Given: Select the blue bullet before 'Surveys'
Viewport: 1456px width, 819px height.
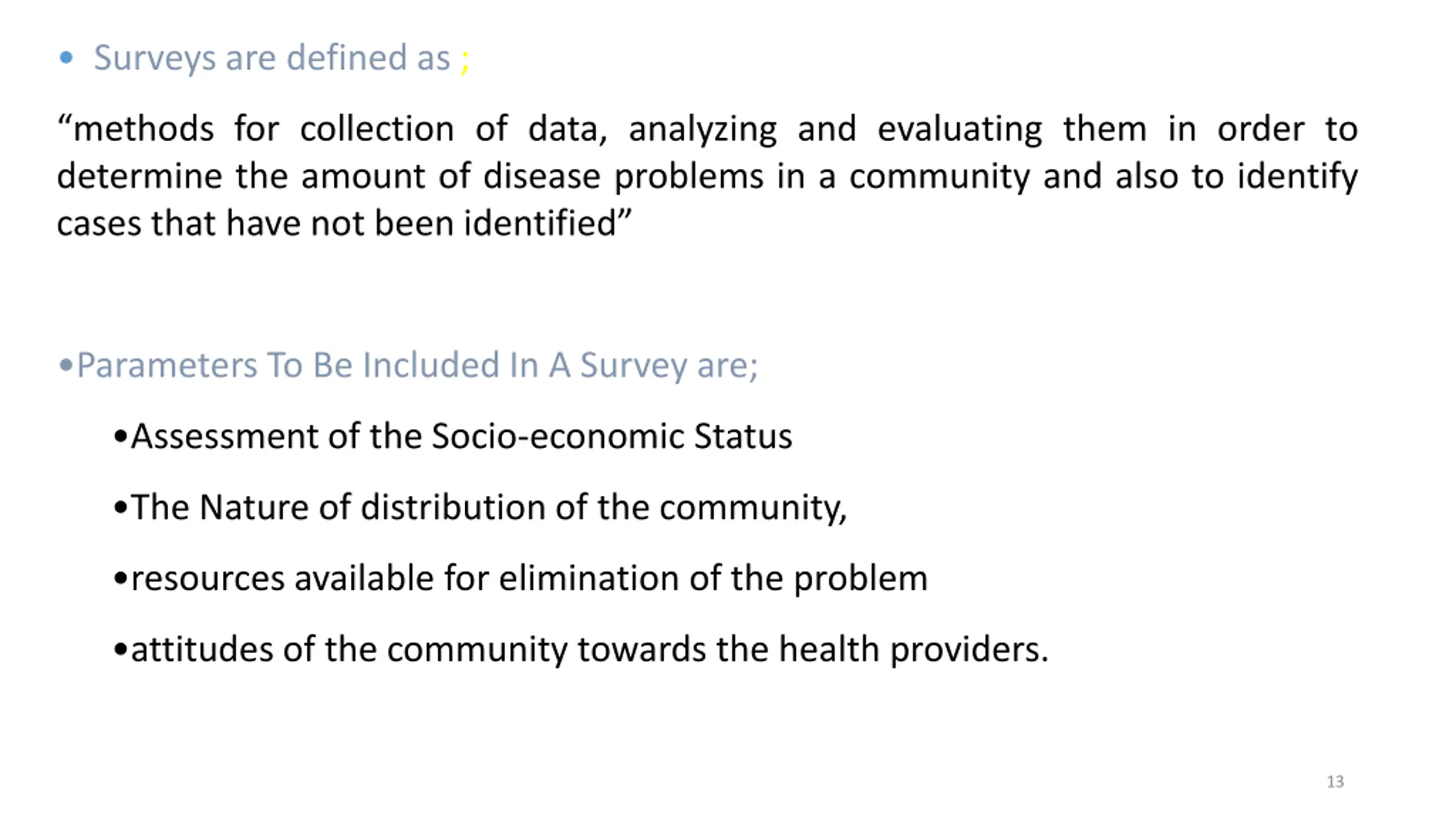Looking at the screenshot, I should (66, 57).
